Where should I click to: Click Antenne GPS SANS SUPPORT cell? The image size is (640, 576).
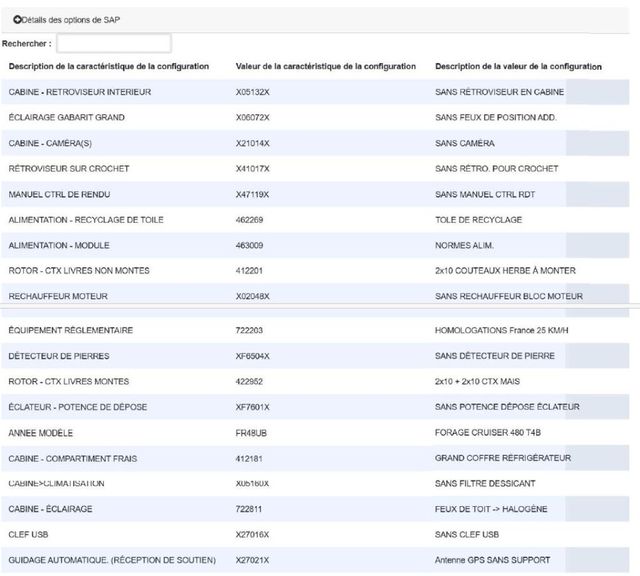pos(492,560)
